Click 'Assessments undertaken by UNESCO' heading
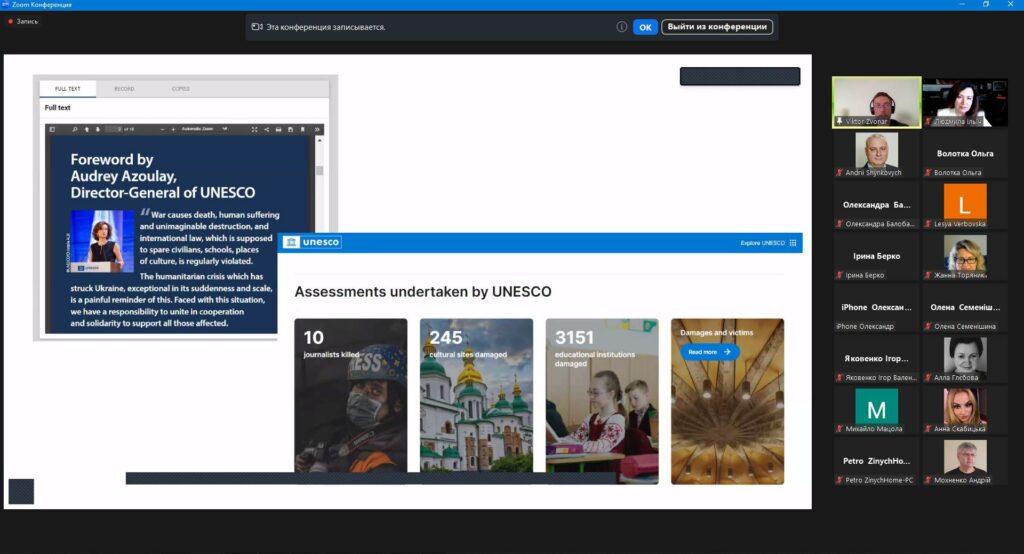 (x=423, y=291)
